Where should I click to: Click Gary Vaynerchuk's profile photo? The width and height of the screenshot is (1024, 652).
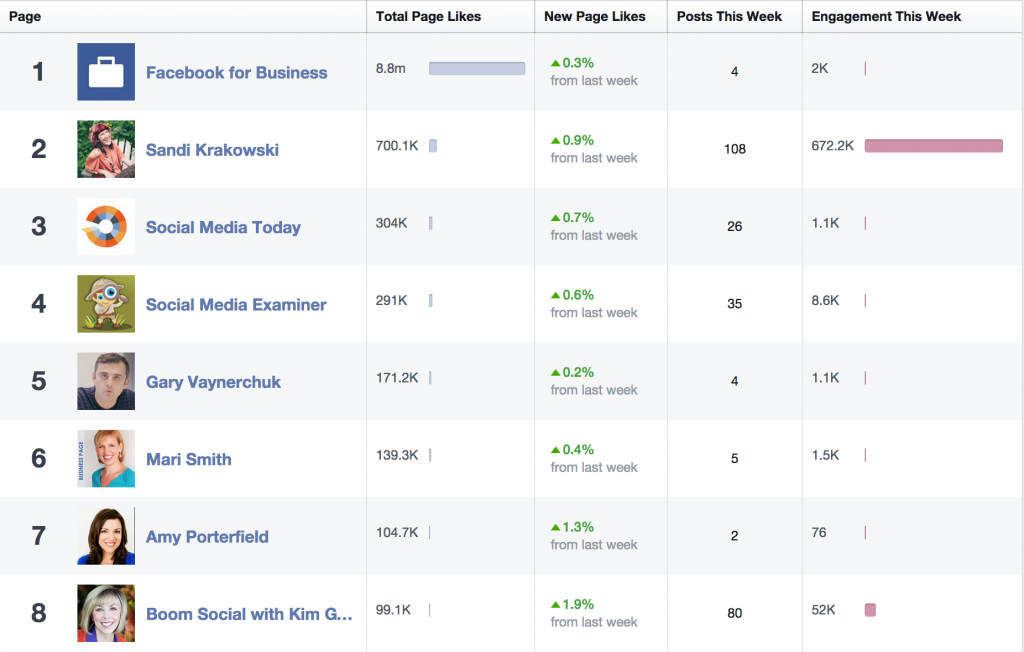click(105, 381)
